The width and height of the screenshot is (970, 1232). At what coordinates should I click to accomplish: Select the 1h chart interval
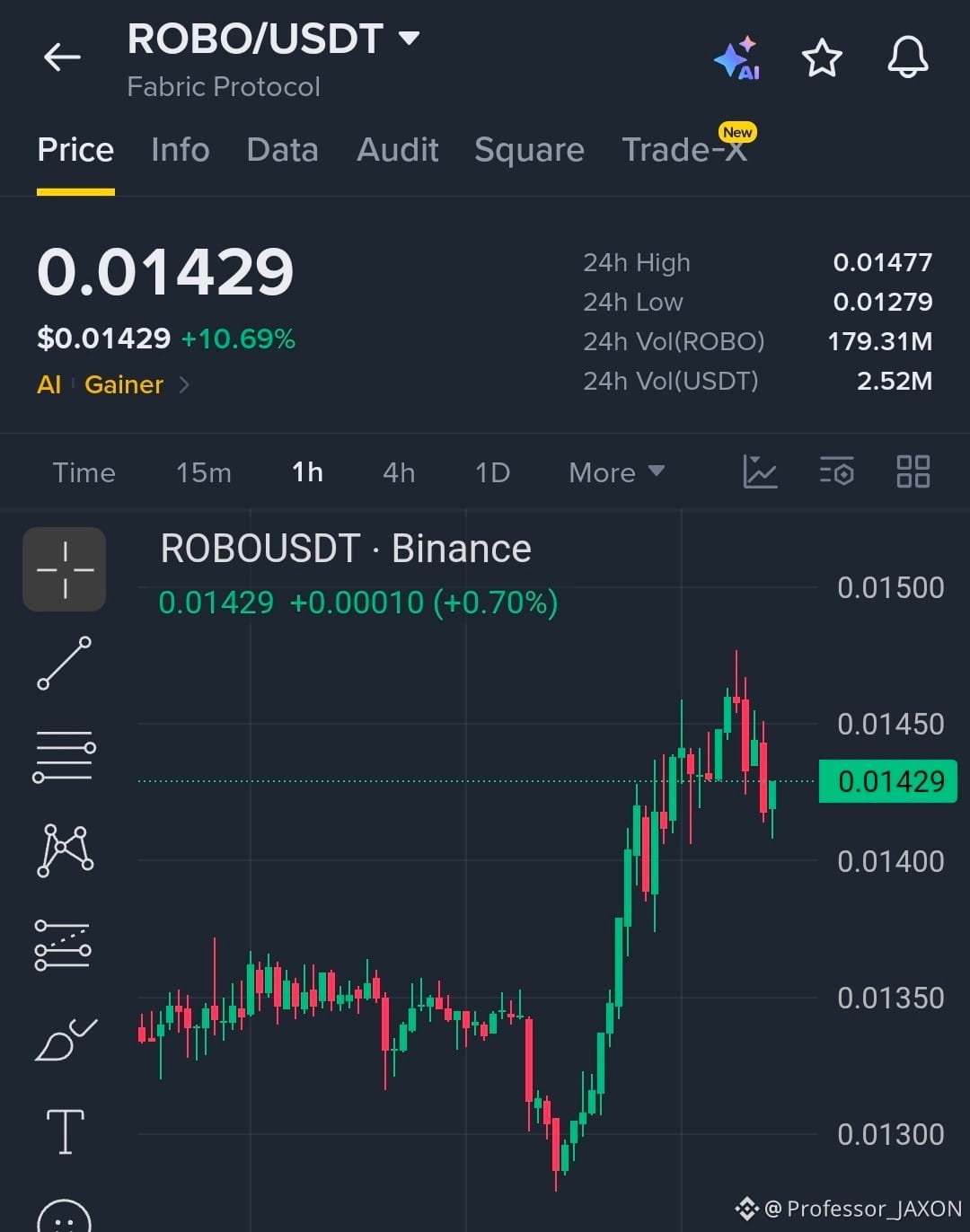tap(307, 472)
